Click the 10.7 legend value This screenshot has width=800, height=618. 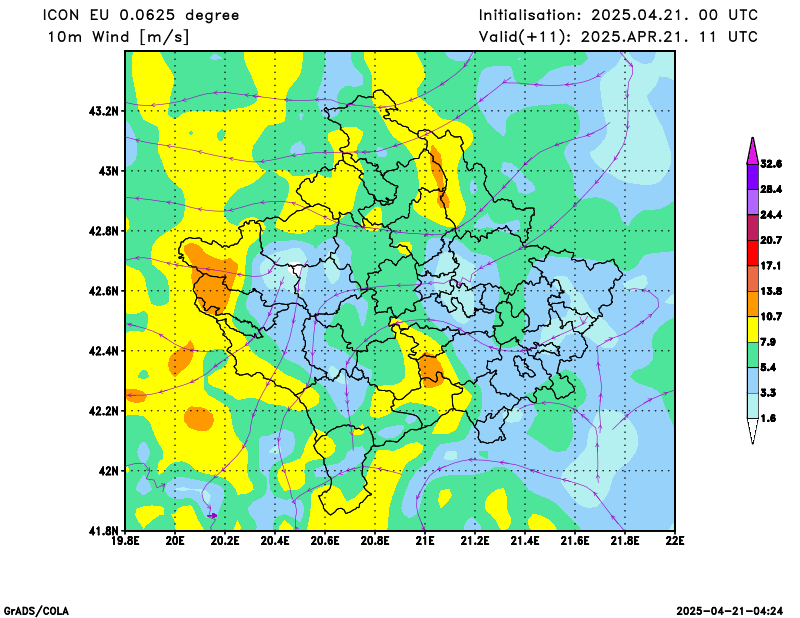tap(771, 317)
